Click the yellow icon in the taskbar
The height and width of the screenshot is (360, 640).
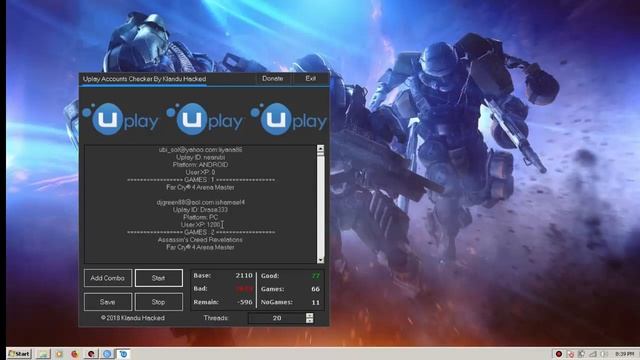click(59, 354)
